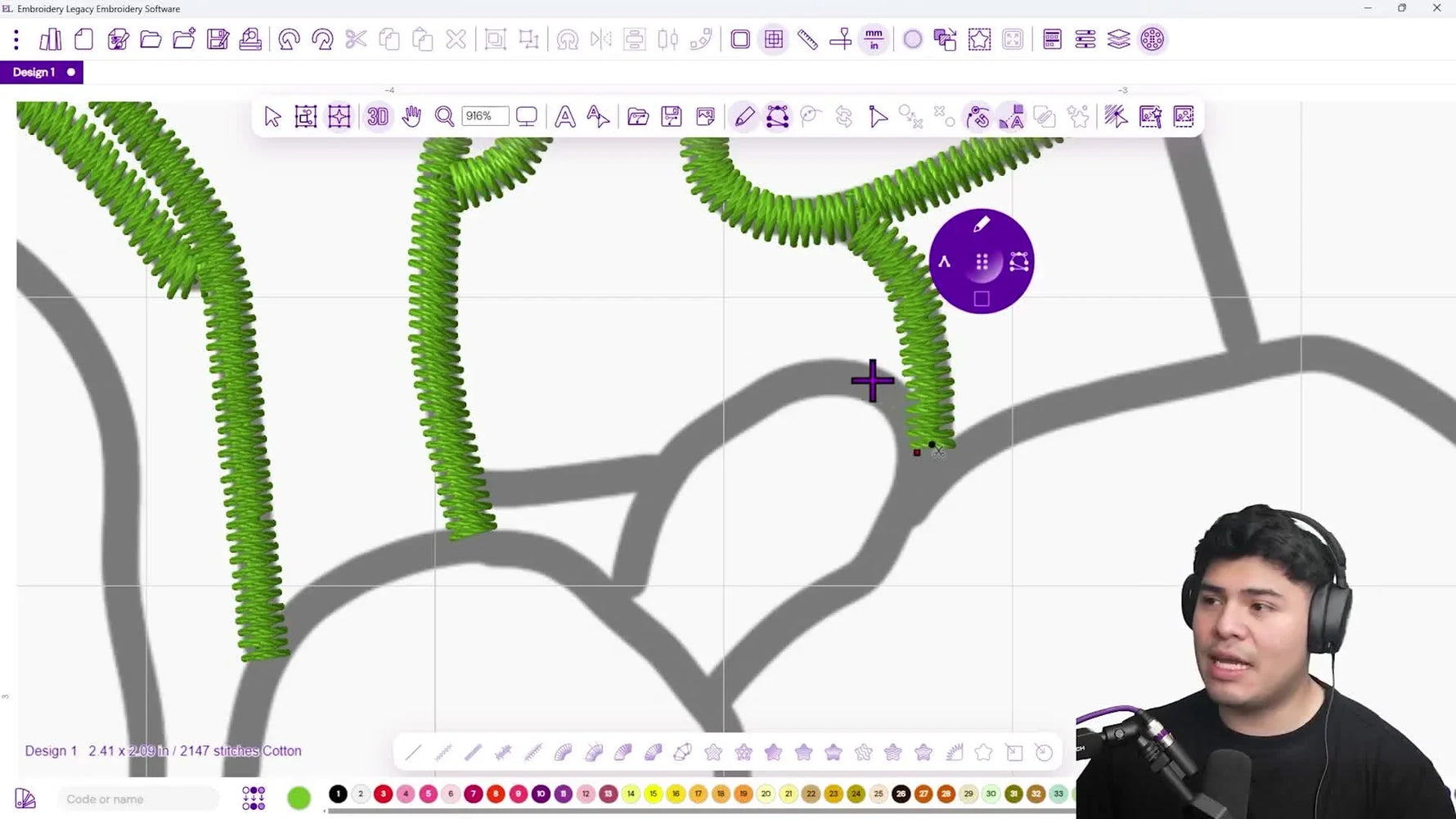This screenshot has width=1456, height=819.
Task: Click the current green thread color
Action: tap(299, 798)
